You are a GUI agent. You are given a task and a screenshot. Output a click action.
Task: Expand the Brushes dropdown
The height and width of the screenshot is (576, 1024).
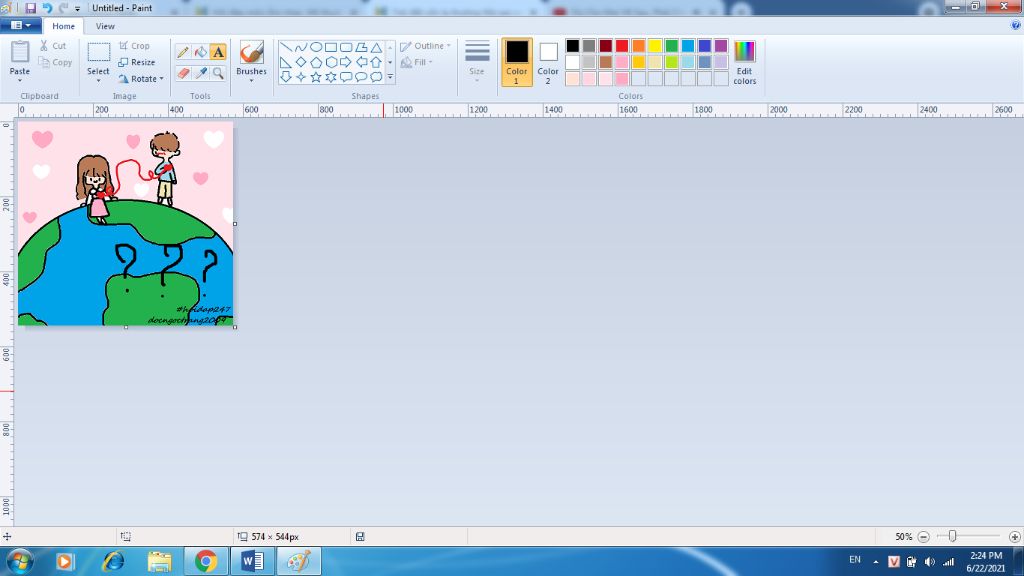(x=251, y=78)
